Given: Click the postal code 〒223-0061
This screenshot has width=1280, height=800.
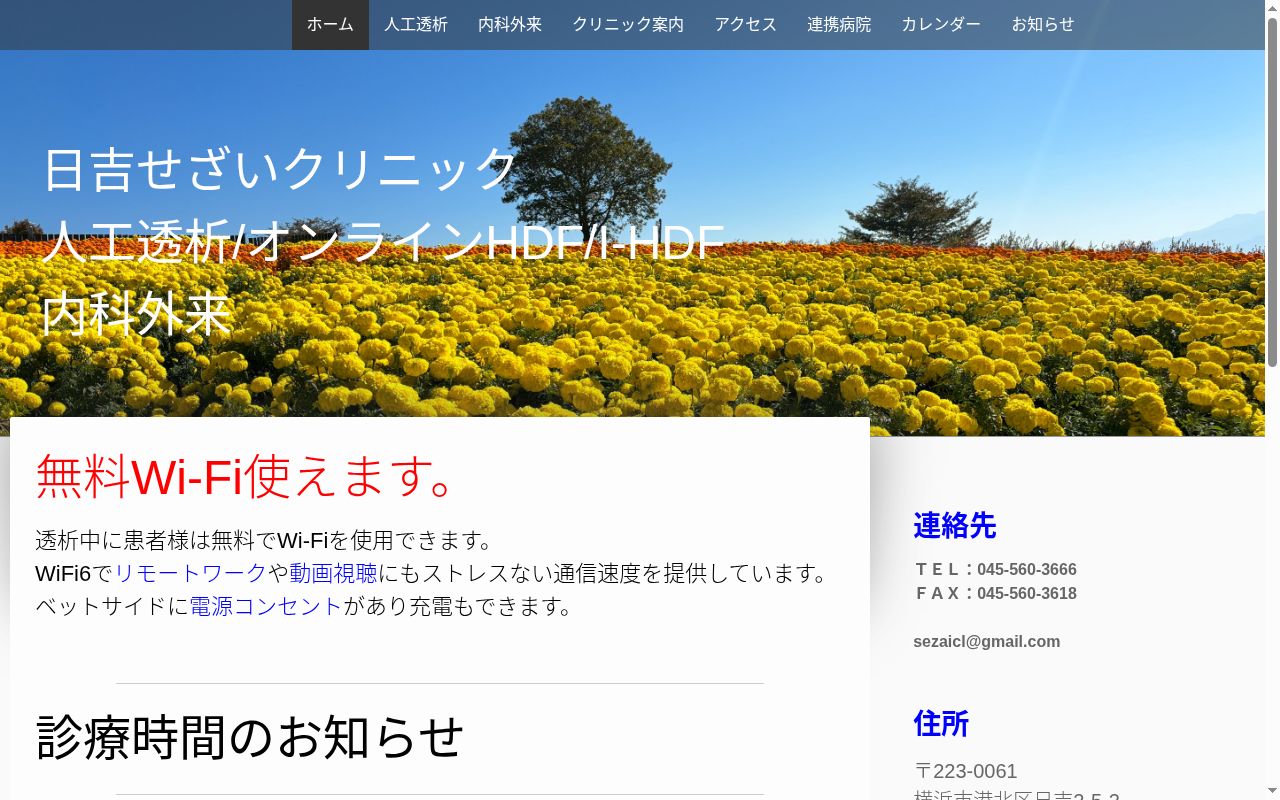Looking at the screenshot, I should pos(966,771).
